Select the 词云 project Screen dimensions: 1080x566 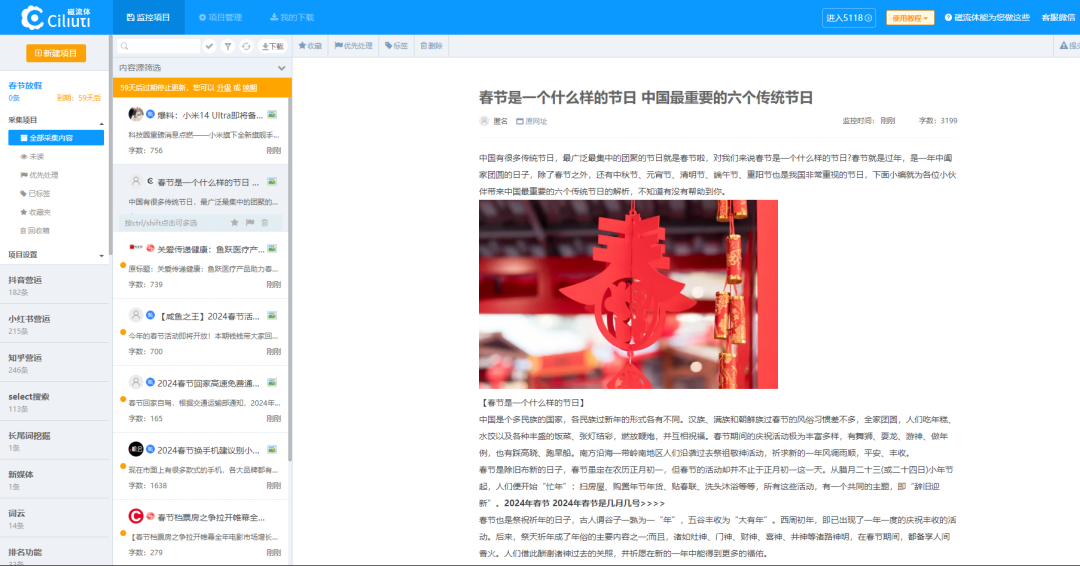pos(54,518)
